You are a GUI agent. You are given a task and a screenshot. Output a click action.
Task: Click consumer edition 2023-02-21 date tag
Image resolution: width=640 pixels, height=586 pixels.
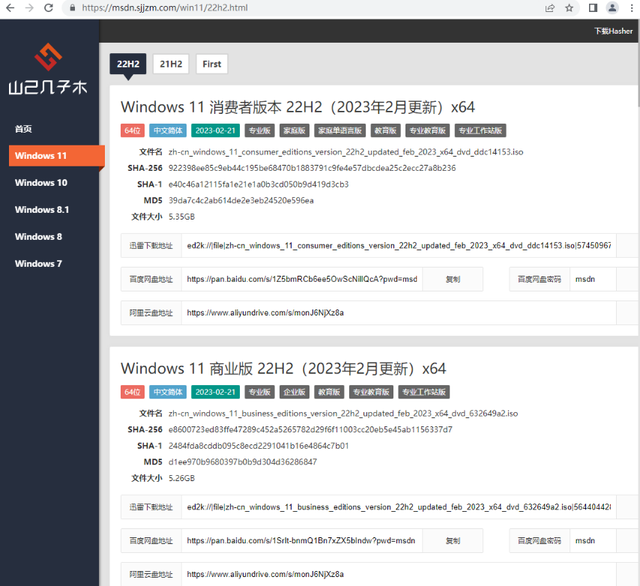(x=216, y=131)
